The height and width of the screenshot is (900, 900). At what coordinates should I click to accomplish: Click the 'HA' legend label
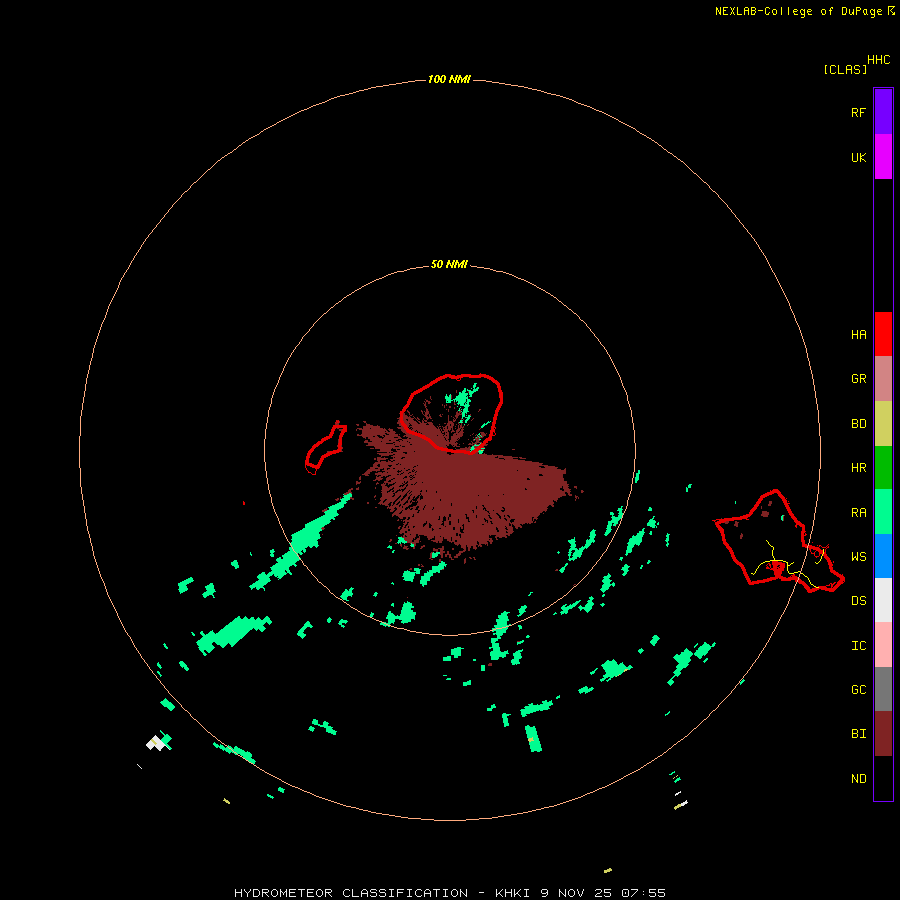858,335
